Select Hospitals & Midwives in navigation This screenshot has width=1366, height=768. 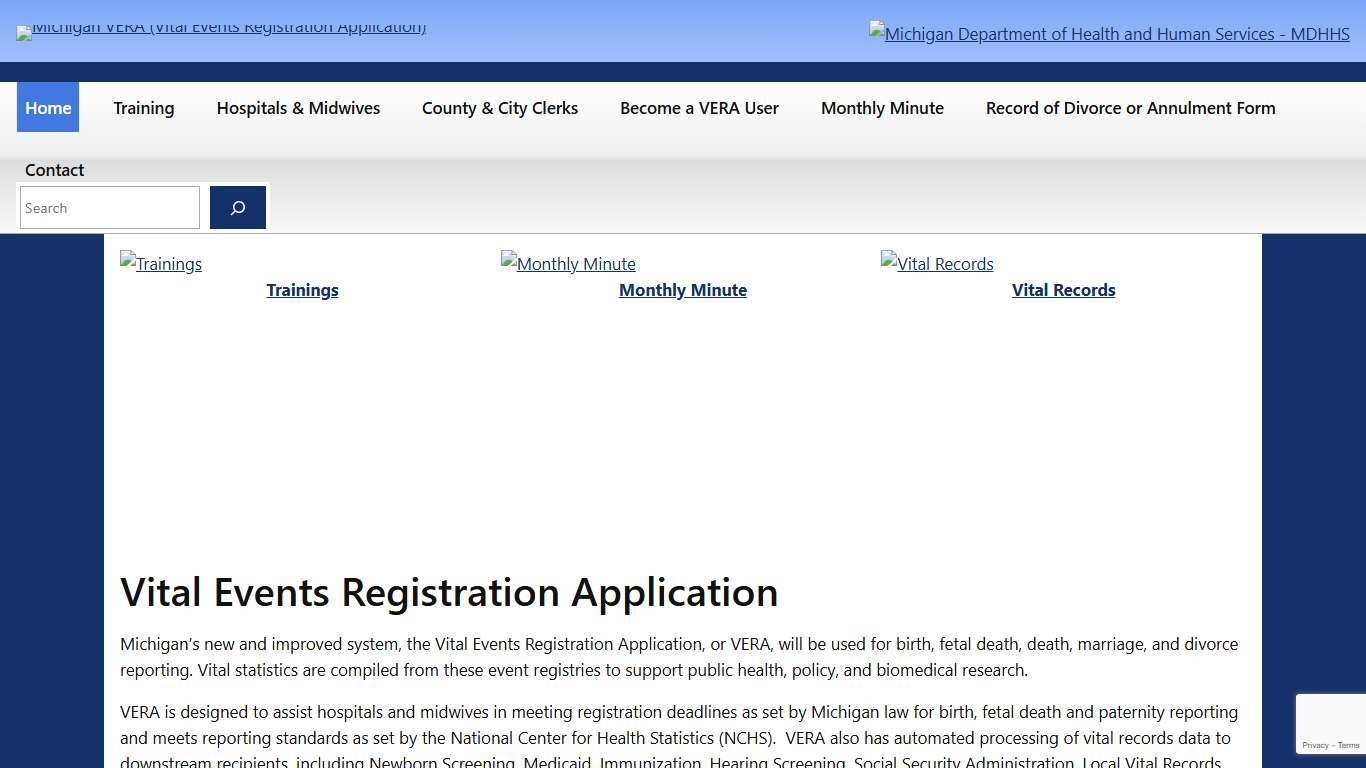click(x=298, y=107)
